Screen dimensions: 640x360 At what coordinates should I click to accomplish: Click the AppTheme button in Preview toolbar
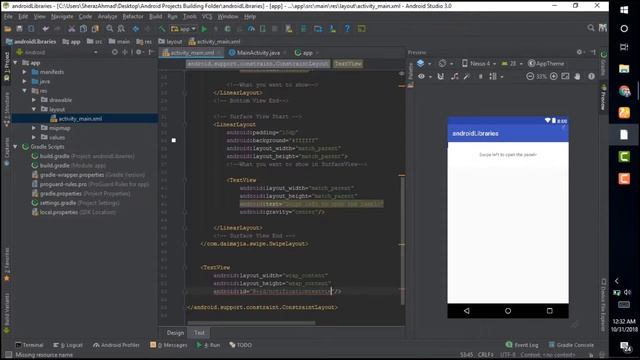(x=546, y=64)
